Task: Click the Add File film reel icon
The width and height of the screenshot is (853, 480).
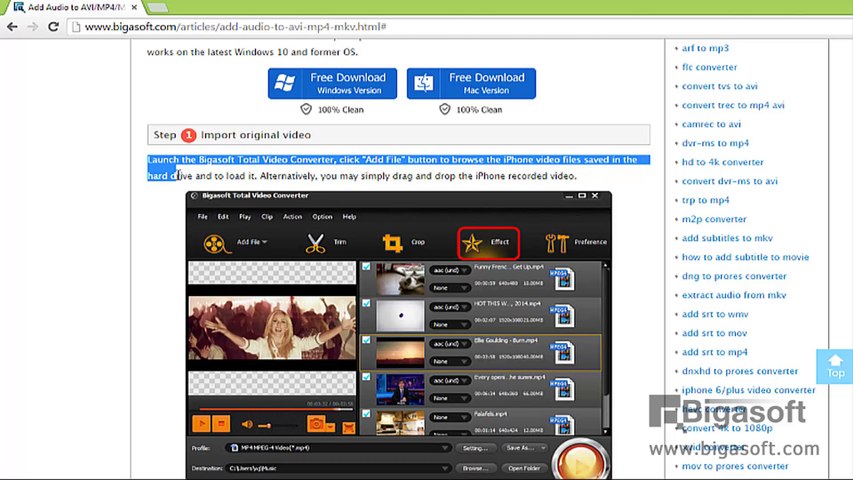Action: point(217,243)
